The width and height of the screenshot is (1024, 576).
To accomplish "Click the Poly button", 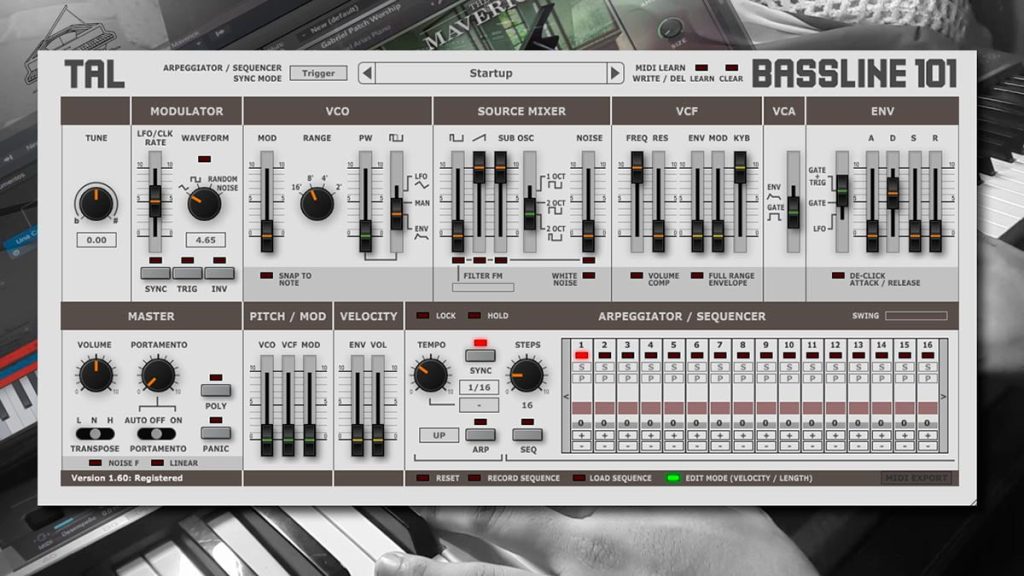I will (216, 390).
